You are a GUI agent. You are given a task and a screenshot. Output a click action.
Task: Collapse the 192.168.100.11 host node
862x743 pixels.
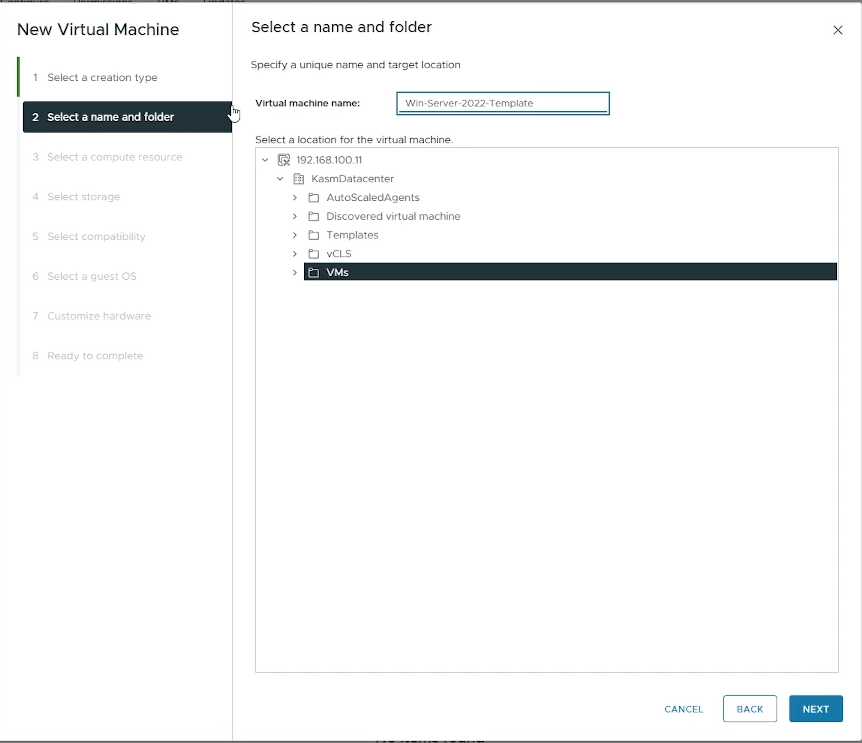tap(265, 159)
